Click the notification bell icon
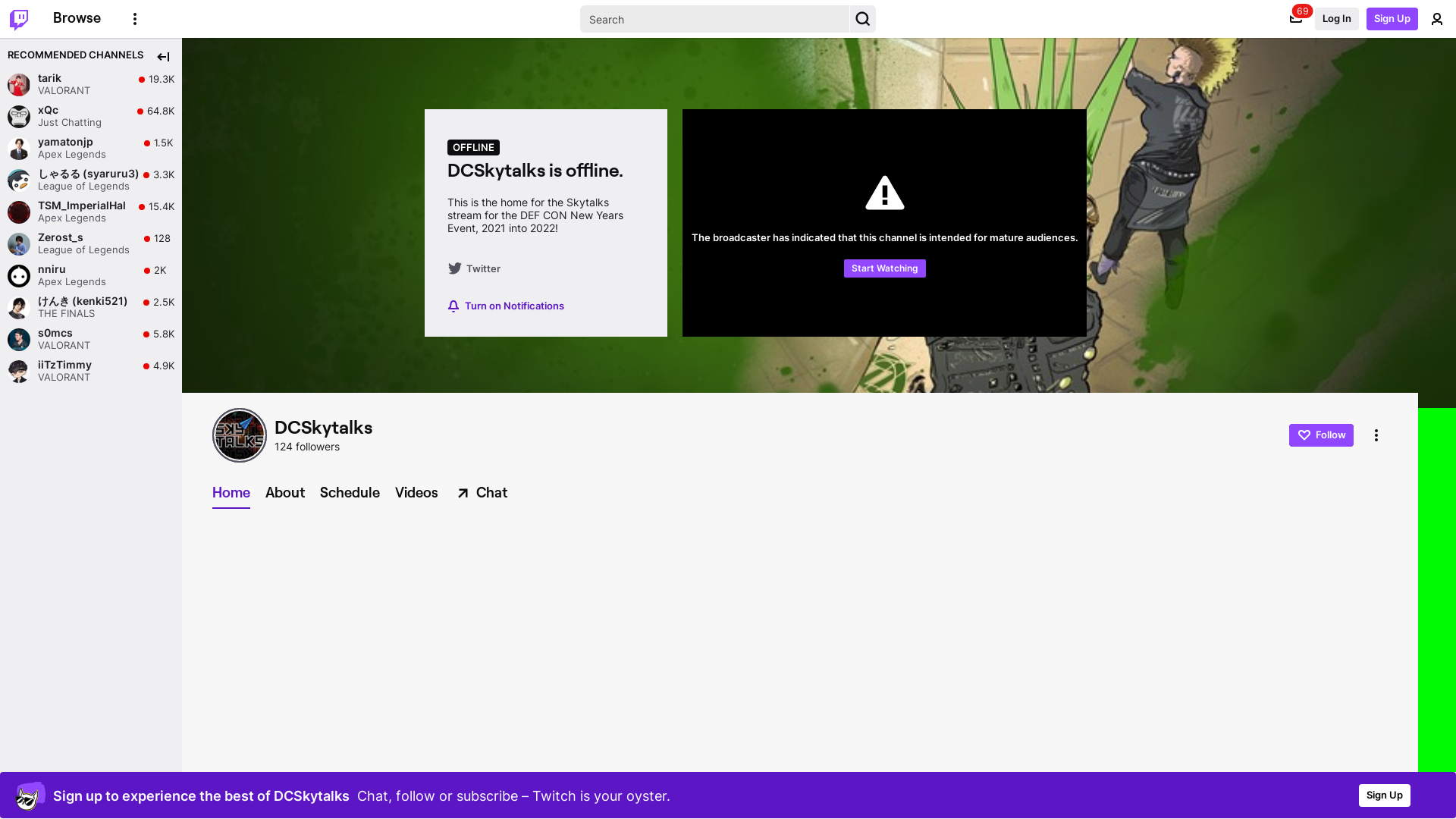1456x819 pixels. (x=453, y=306)
